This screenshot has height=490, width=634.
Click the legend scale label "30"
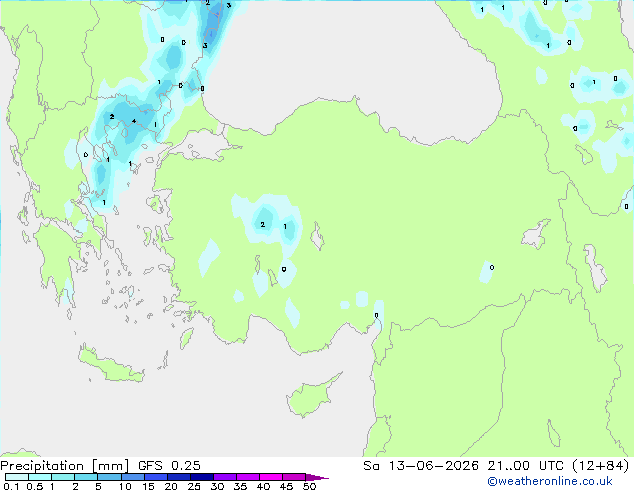[x=217, y=486]
